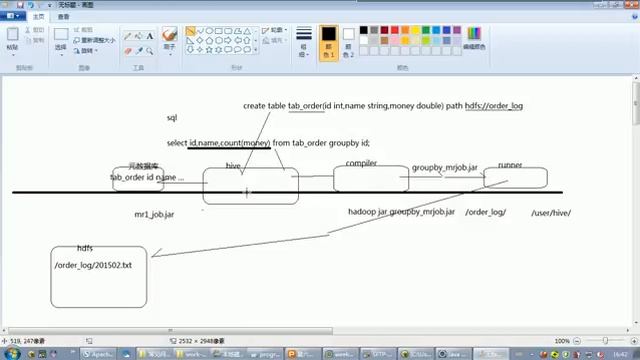Click the zoom slider handle
The width and height of the screenshot is (640, 360).
click(x=605, y=340)
